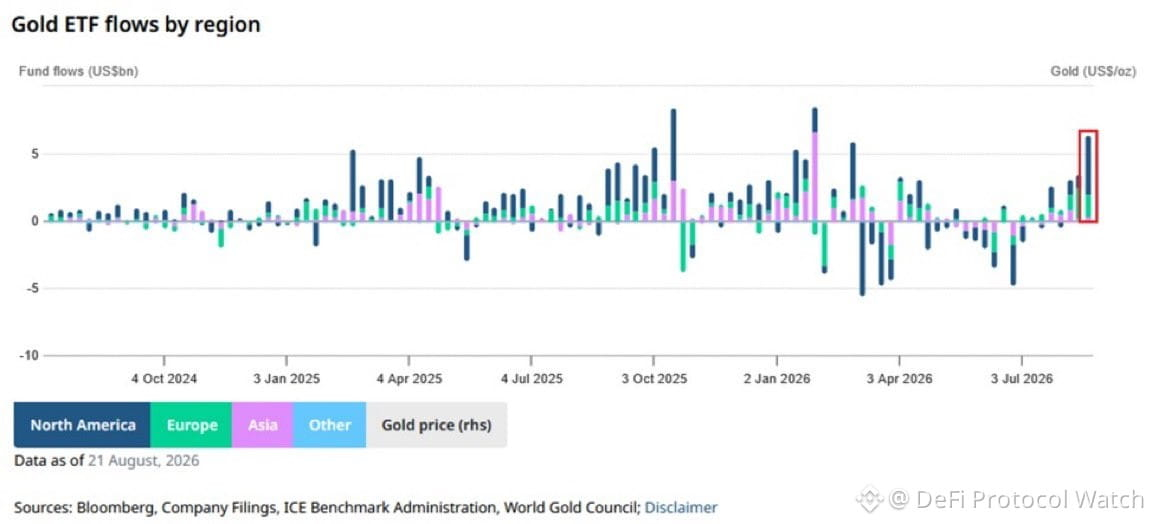Select the 3 Oct 2025 axis label
This screenshot has height=524, width=1152.
tap(654, 379)
